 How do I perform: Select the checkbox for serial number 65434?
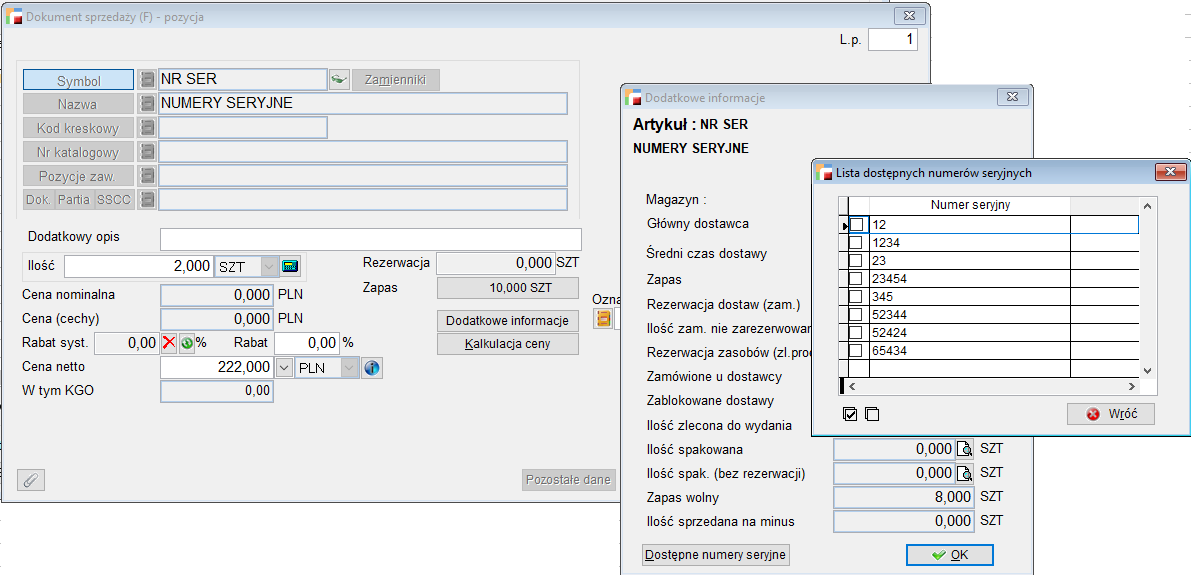(856, 351)
